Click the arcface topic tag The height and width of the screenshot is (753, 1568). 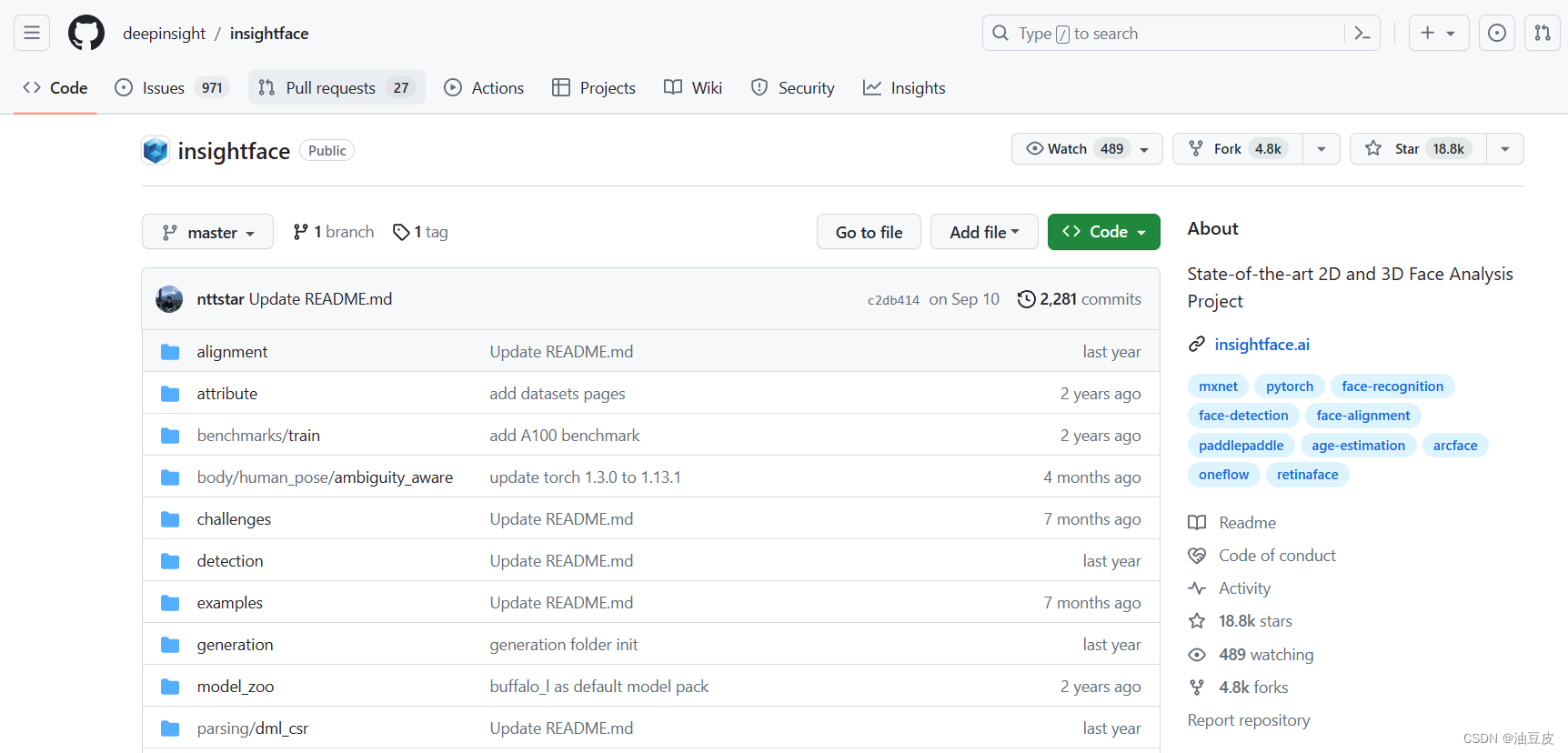click(1455, 446)
